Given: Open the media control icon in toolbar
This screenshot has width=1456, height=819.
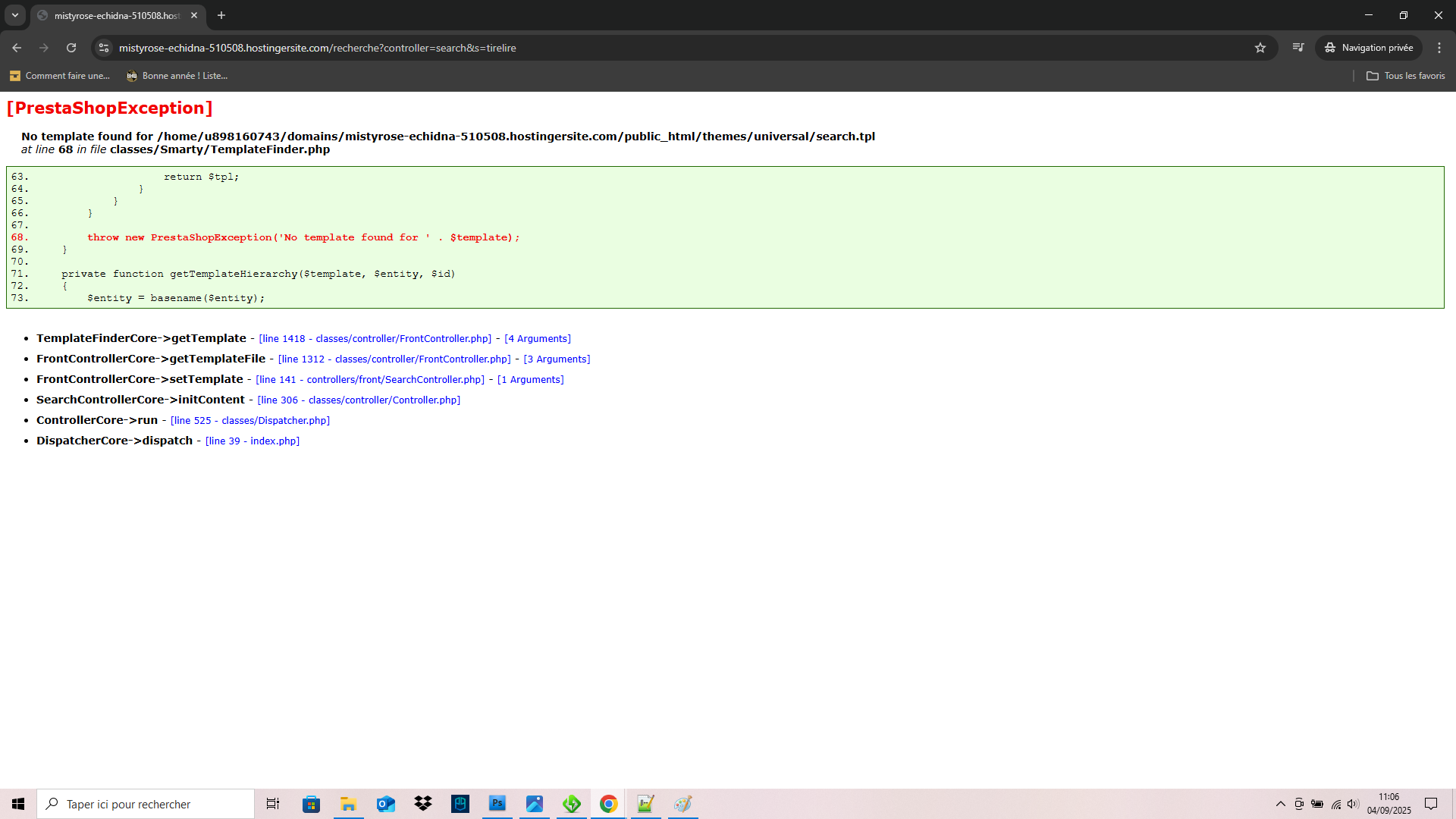Looking at the screenshot, I should coord(1298,48).
